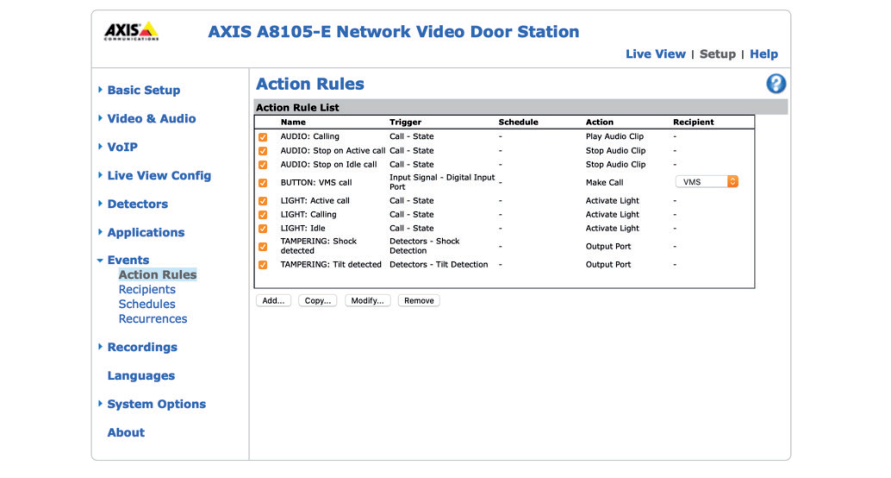Screen dimensions: 891x478
Task: Select the 'BUTTON: VMS call' rule name
Action: pos(316,182)
